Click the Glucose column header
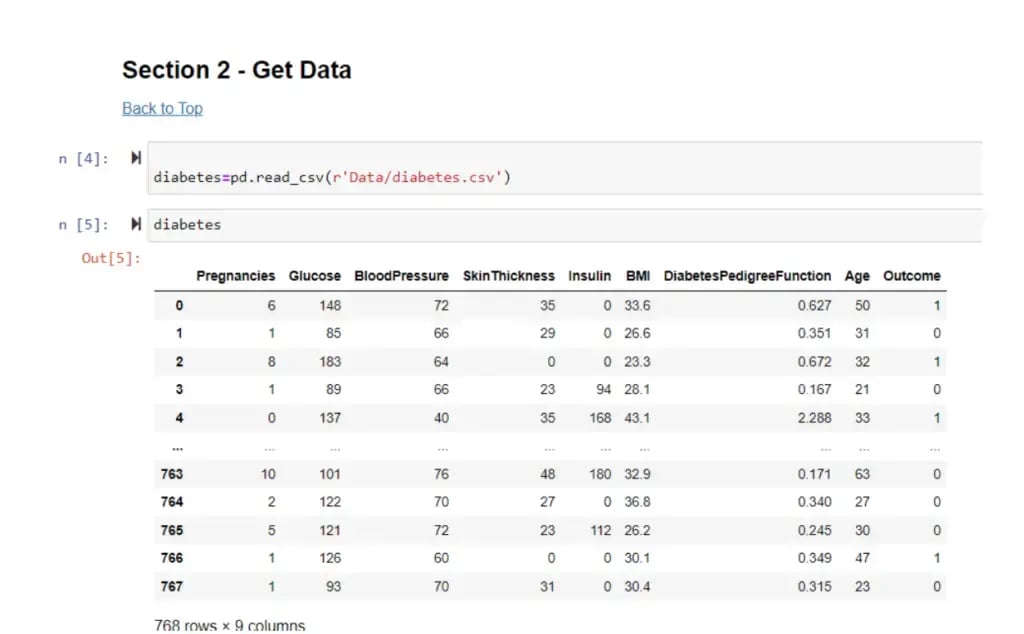Image resolution: width=1024 pixels, height=634 pixels. pyautogui.click(x=314, y=276)
